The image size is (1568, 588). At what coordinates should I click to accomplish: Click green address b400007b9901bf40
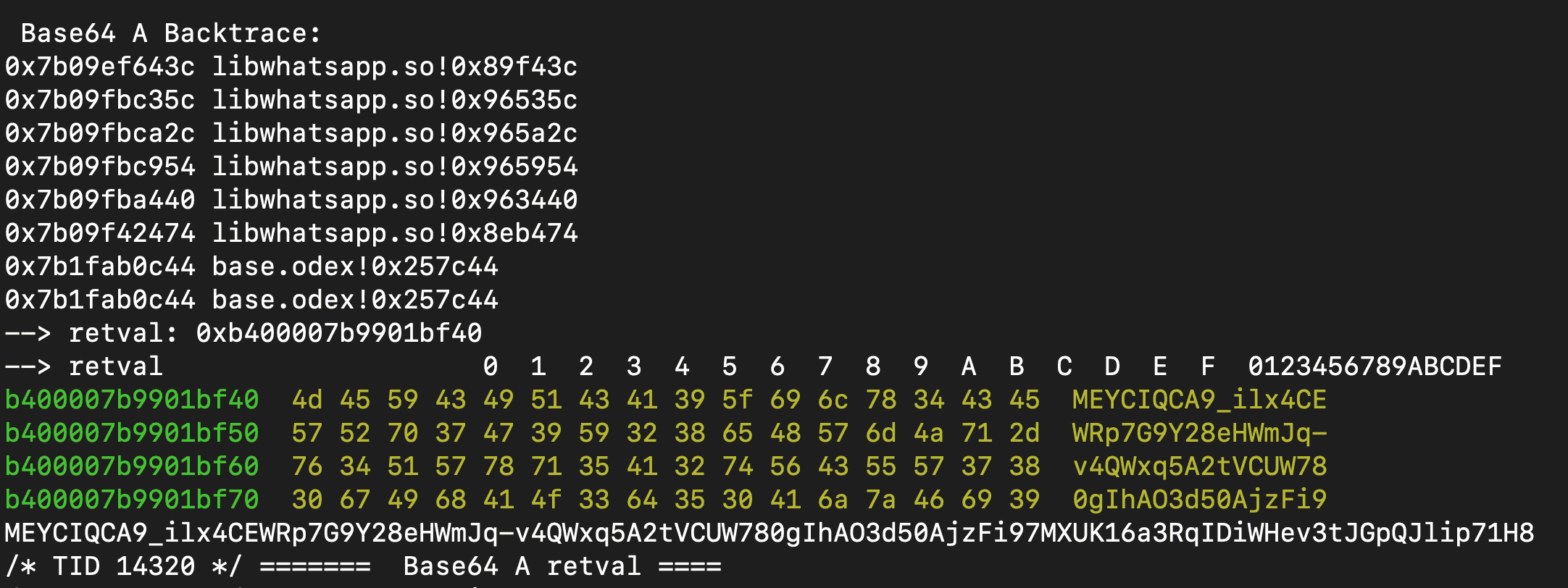pos(132,400)
